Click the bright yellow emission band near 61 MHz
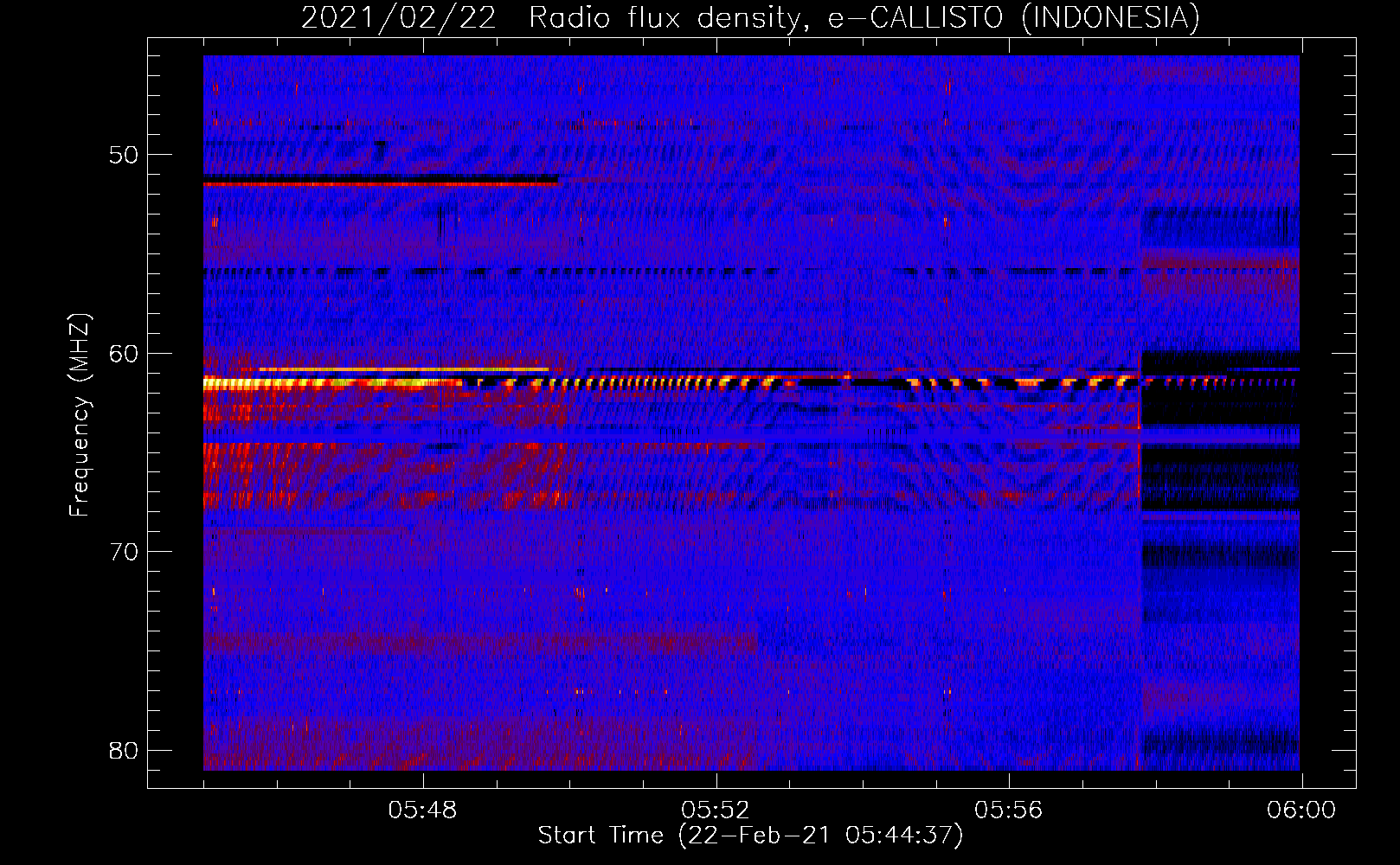 (333, 383)
